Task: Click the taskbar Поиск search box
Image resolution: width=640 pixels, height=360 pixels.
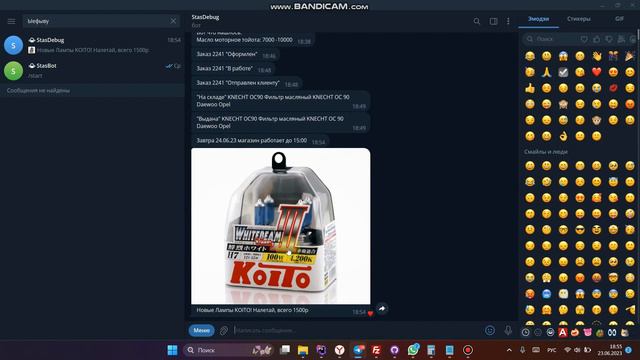Action: (x=229, y=350)
